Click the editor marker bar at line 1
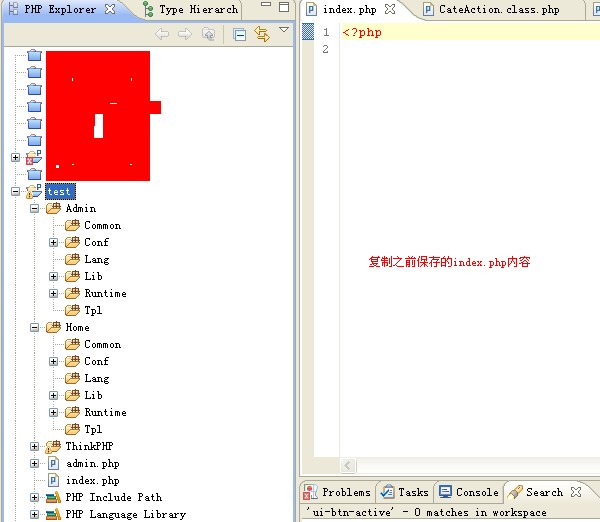The height and width of the screenshot is (522, 600). point(308,32)
